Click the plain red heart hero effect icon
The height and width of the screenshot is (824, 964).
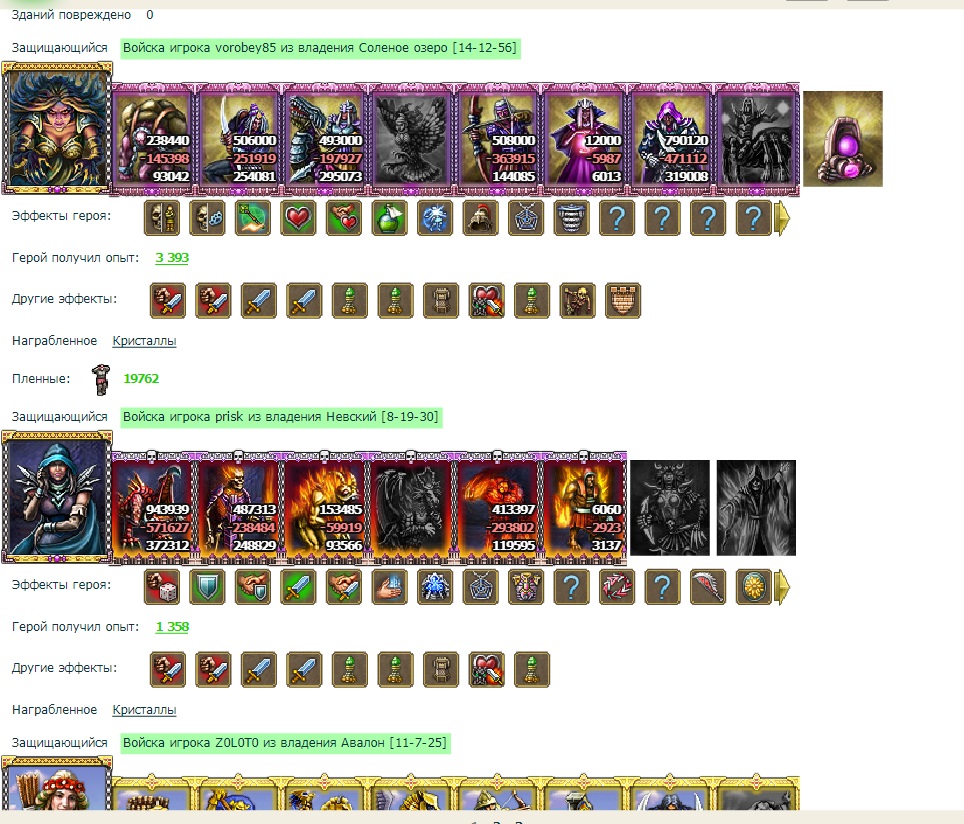(298, 218)
